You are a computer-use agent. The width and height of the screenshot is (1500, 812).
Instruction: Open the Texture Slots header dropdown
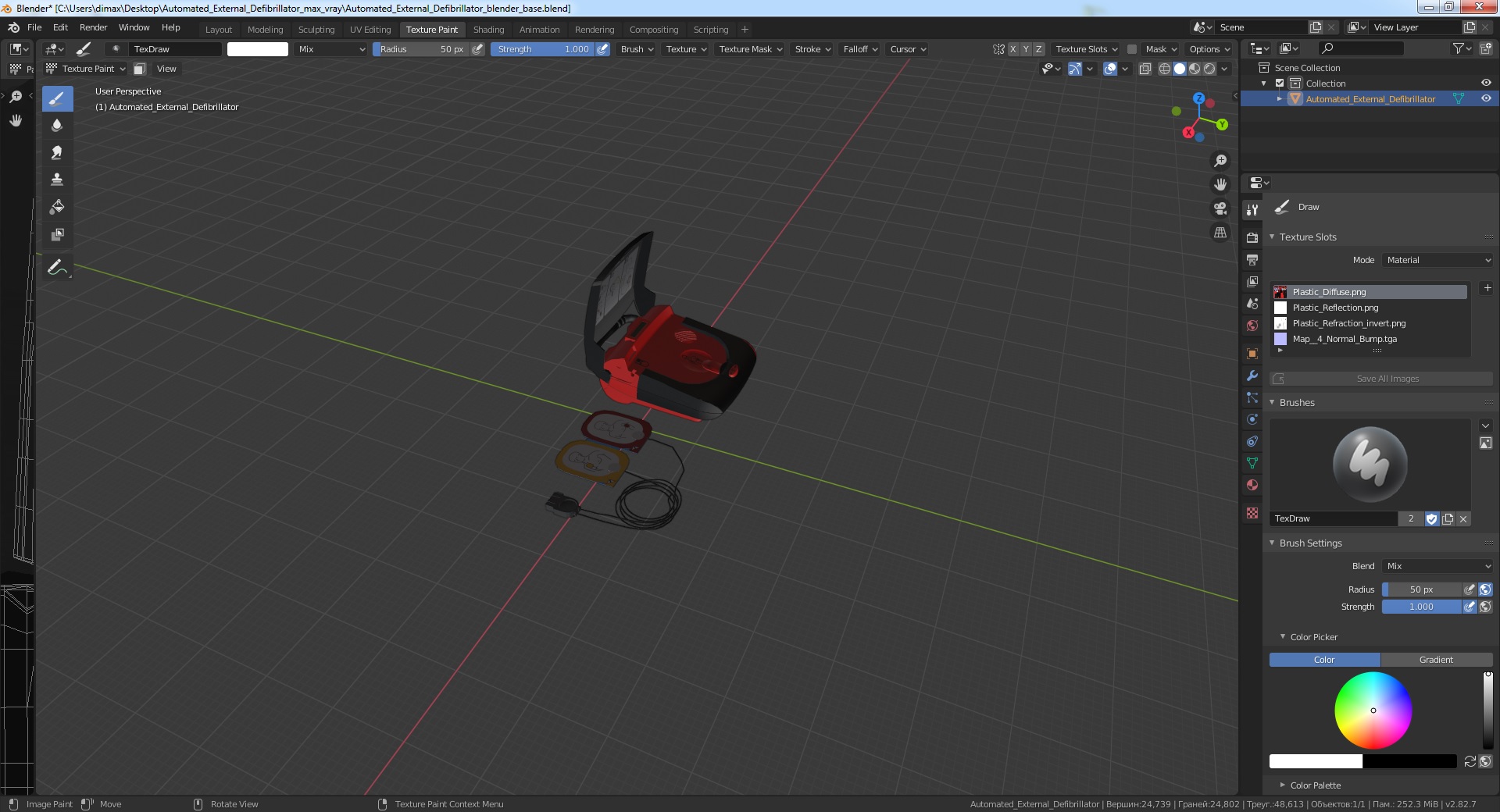pos(1086,49)
